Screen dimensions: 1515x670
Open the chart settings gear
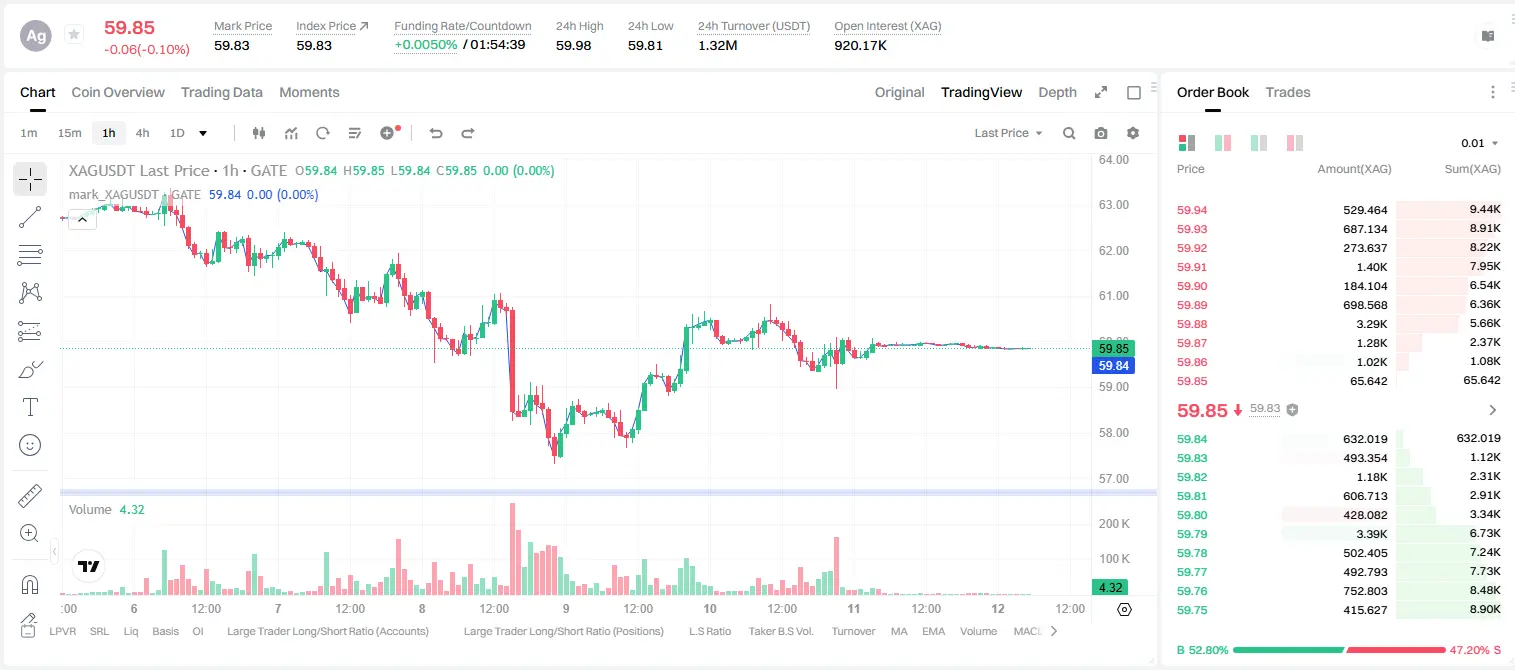click(1133, 133)
